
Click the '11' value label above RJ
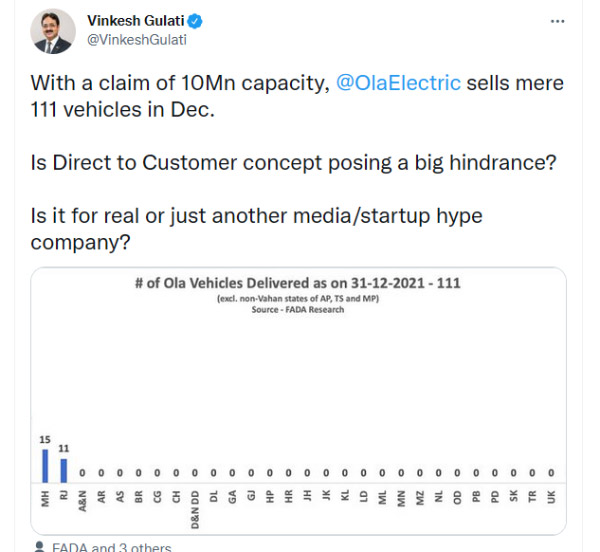[64, 450]
